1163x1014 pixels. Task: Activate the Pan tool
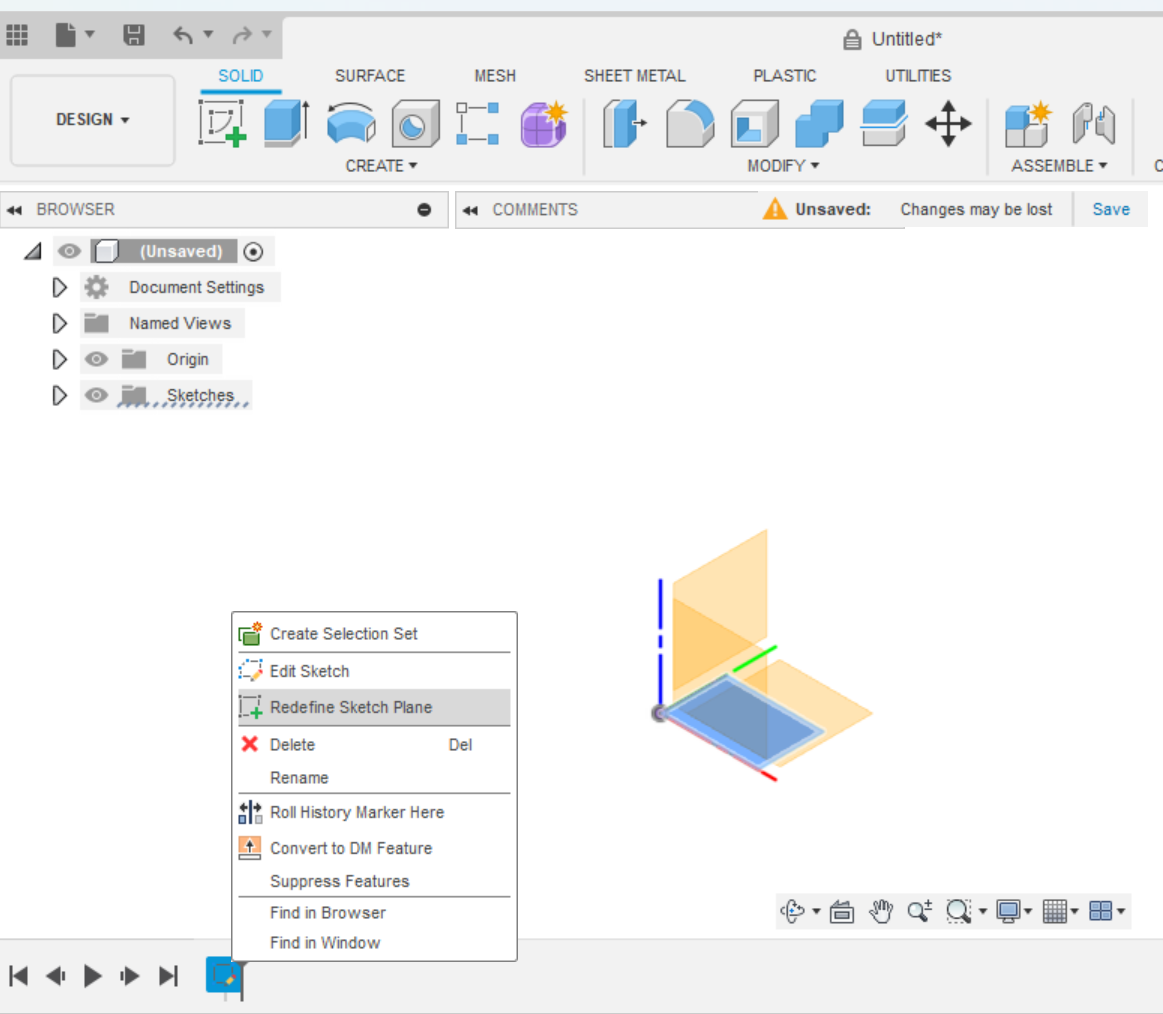pos(881,911)
